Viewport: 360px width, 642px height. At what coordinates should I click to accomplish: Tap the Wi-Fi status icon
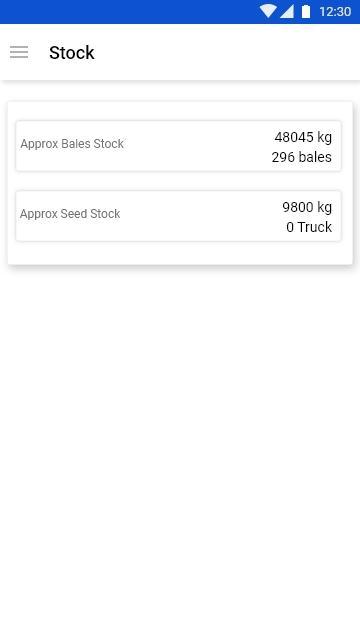[x=268, y=11]
